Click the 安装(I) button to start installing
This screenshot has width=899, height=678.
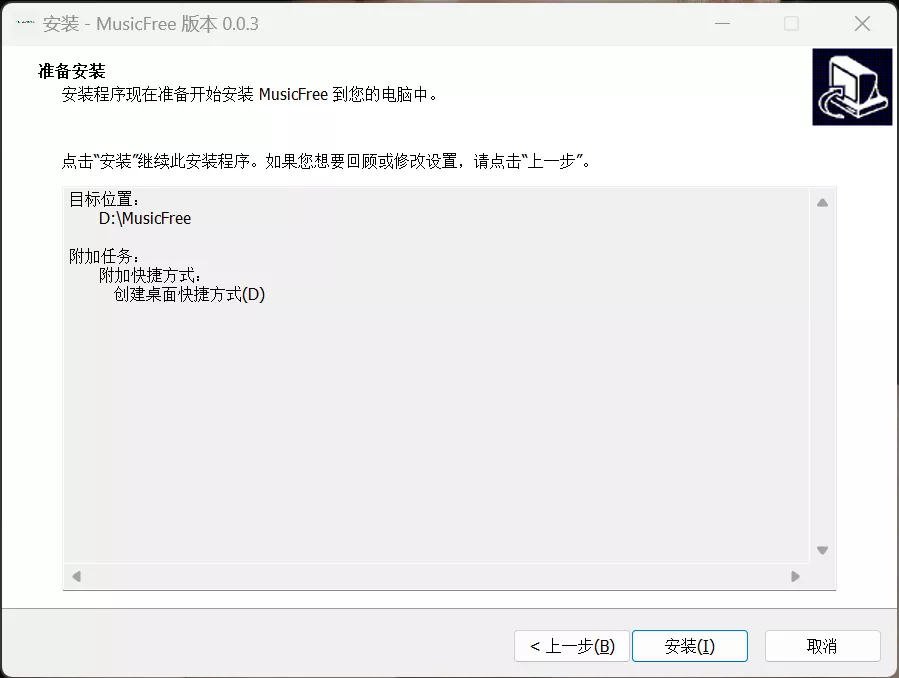pyautogui.click(x=690, y=646)
